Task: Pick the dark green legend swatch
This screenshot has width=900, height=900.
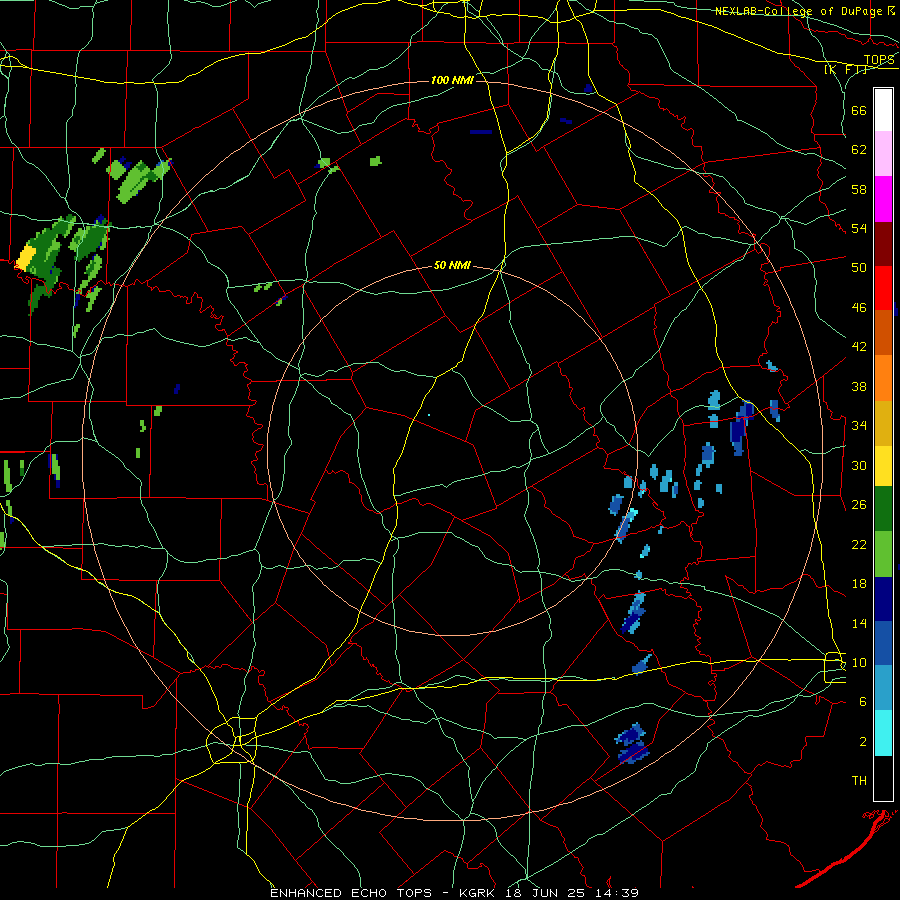Action: tap(883, 510)
